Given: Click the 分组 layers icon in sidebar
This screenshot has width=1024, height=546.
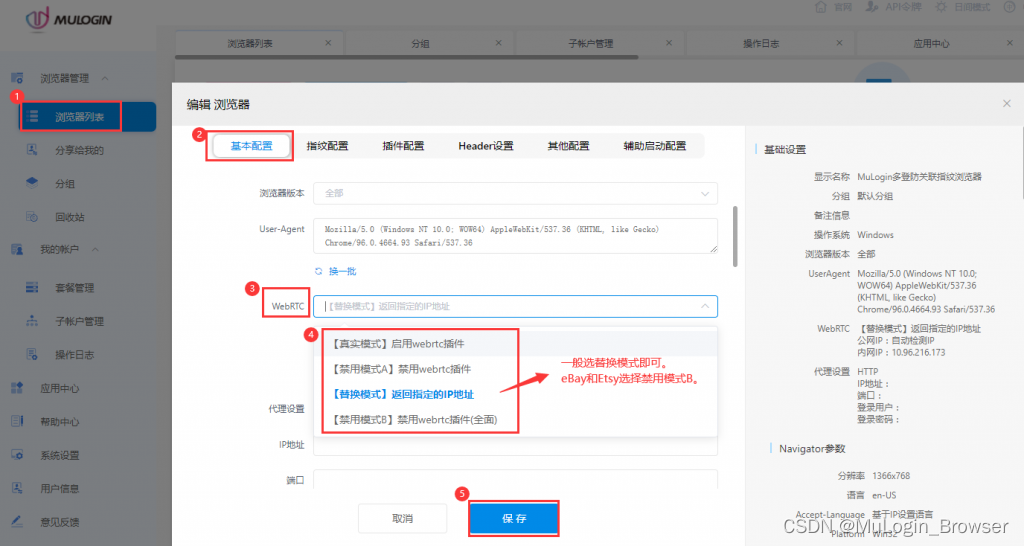Looking at the screenshot, I should (31, 184).
